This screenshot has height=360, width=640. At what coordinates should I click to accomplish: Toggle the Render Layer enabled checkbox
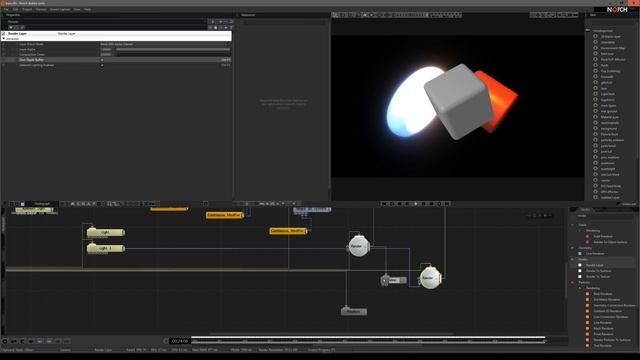(x=4, y=33)
